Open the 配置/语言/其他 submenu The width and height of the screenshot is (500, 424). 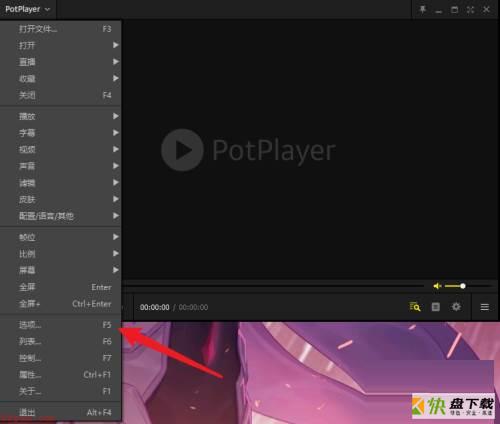60,216
